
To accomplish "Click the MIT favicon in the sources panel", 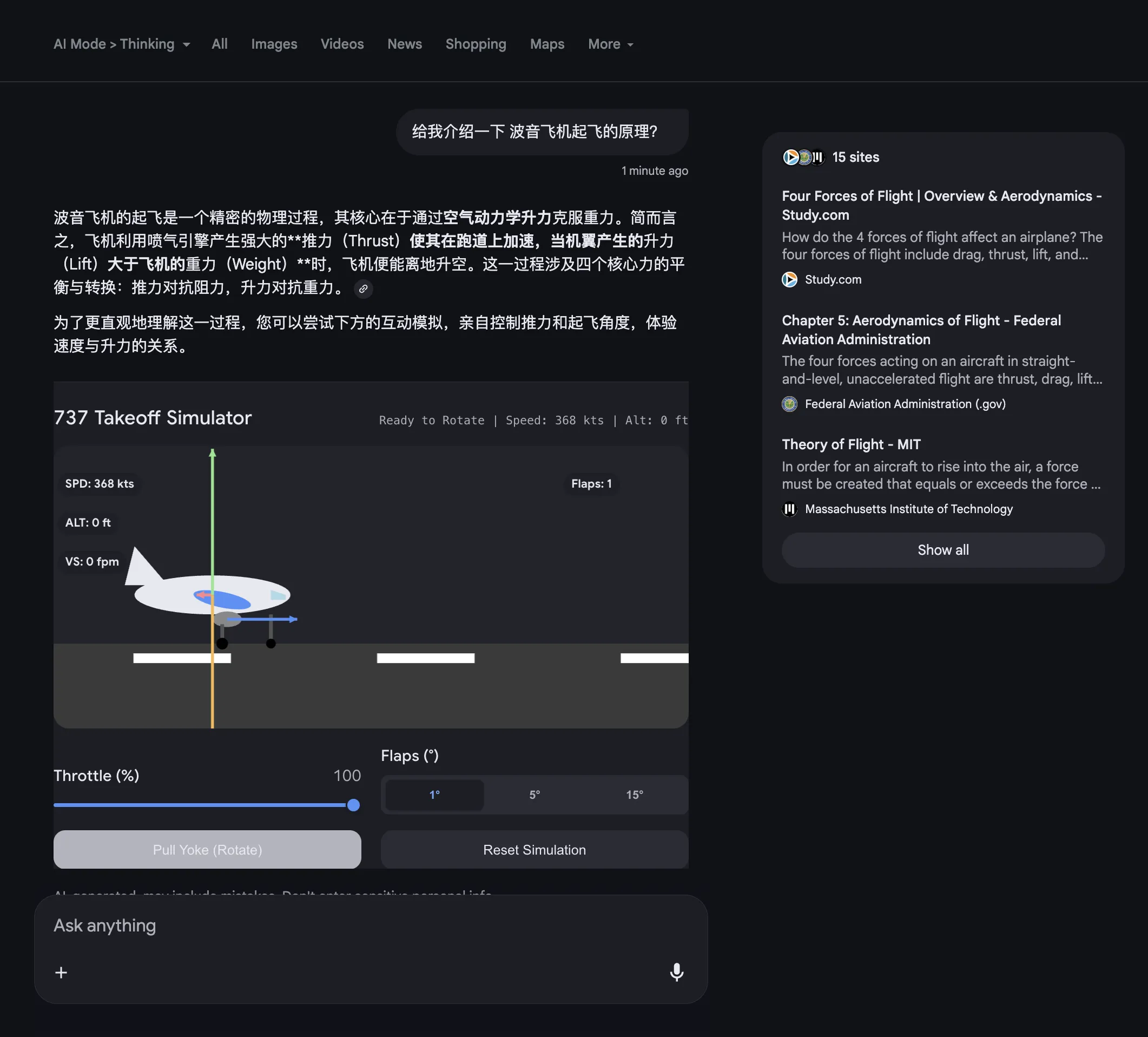I will (x=789, y=509).
